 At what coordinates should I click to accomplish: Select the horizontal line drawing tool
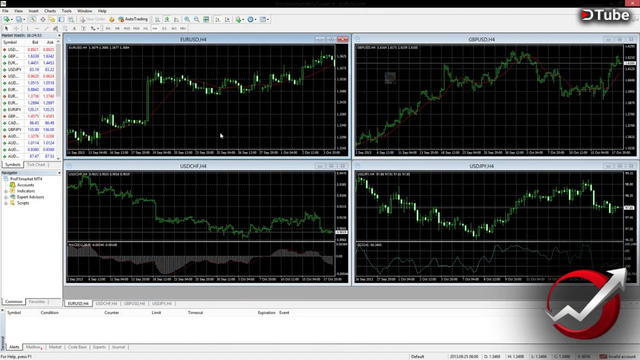(37, 29)
